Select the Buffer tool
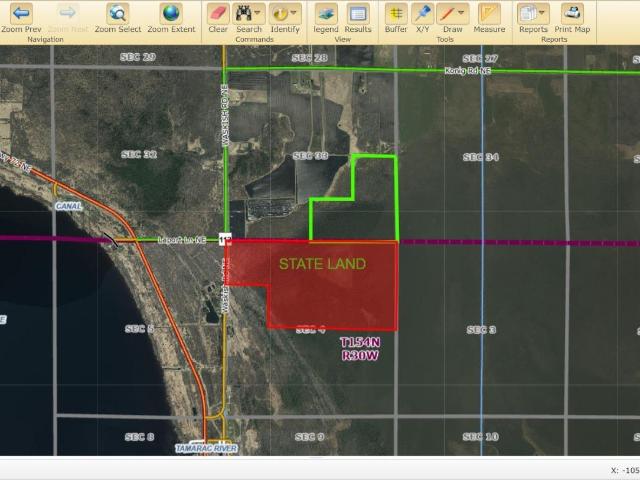The image size is (640, 480). (396, 13)
